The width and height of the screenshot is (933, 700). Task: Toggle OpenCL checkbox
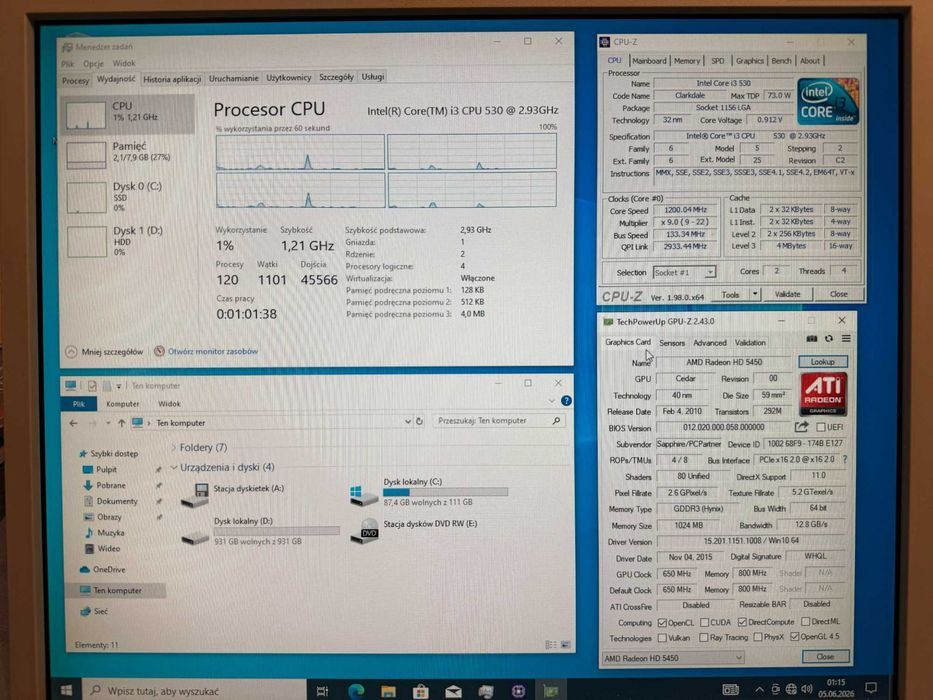click(662, 623)
